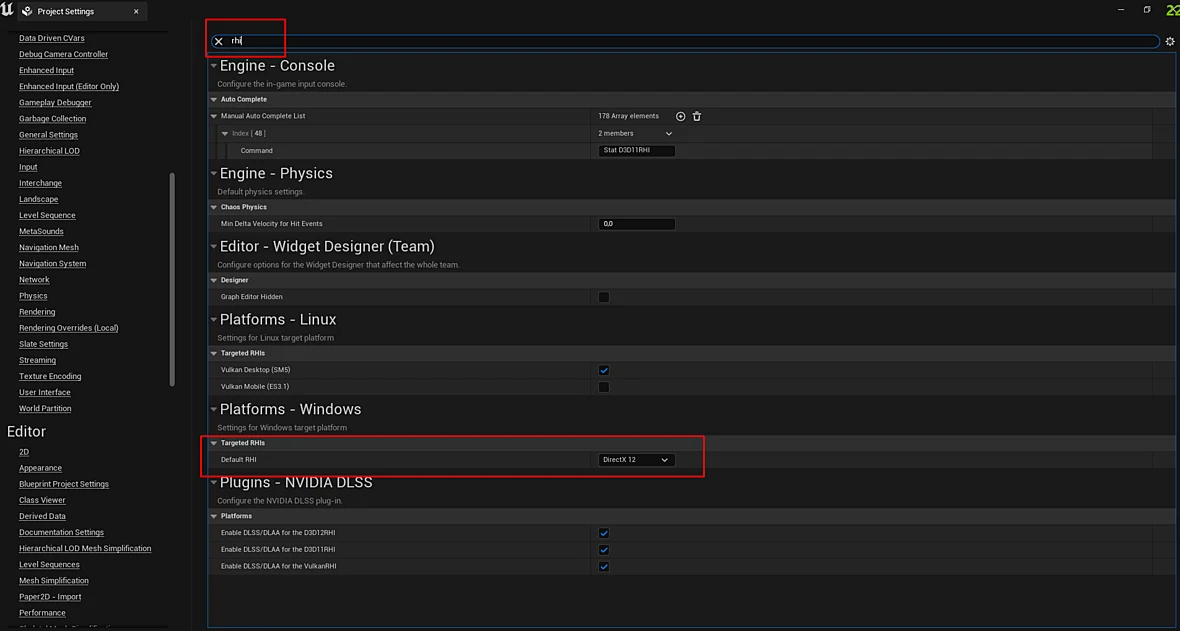This screenshot has height=631, width=1180.
Task: Open the Streaming settings page
Action: (x=38, y=360)
